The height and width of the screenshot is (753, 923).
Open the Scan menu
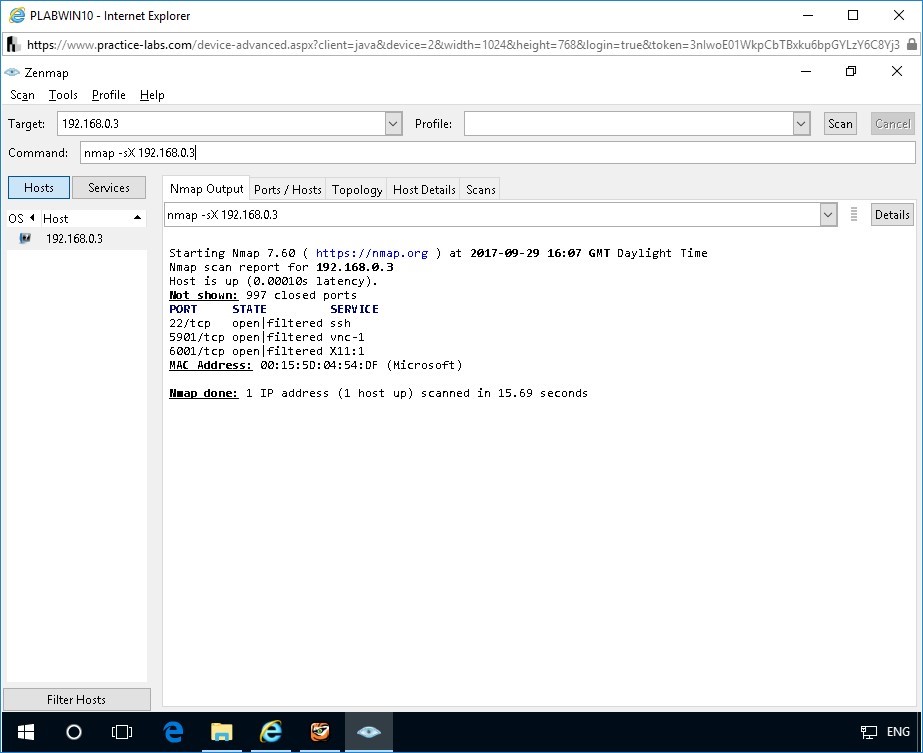22,95
